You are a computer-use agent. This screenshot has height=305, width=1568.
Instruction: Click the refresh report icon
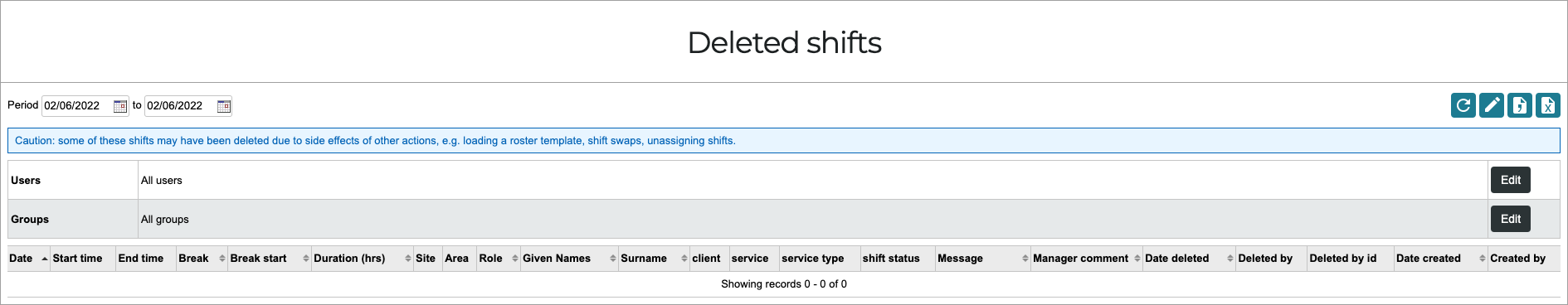click(1463, 105)
